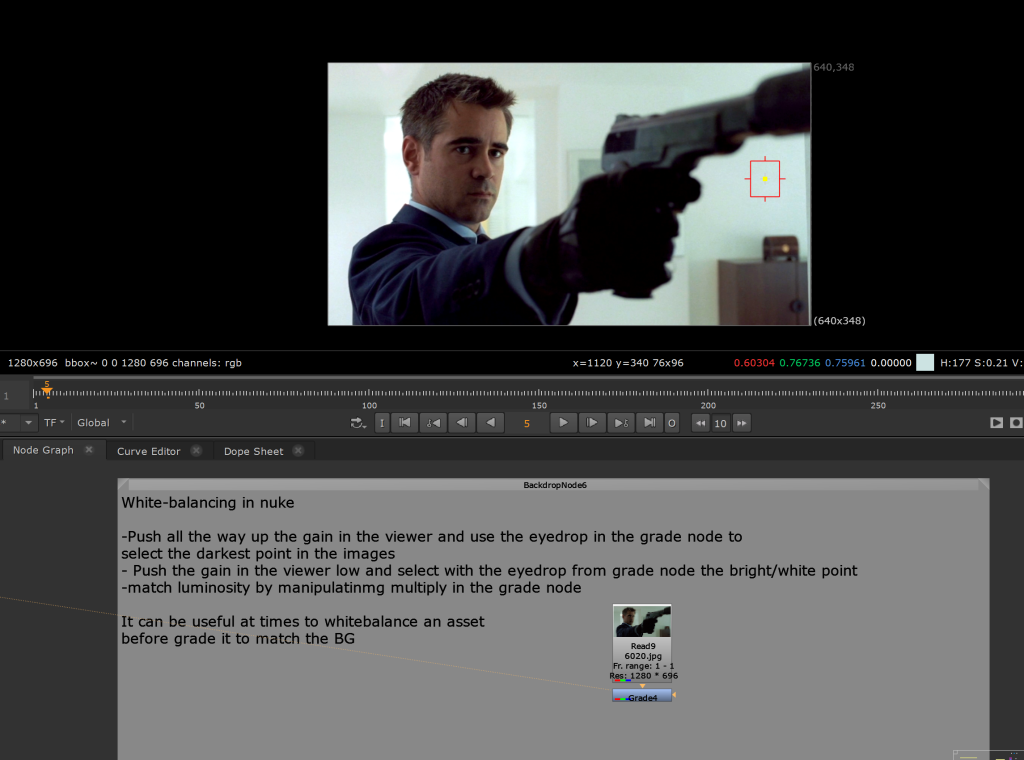This screenshot has height=760, width=1024.
Task: Step back one frame
Action: point(462,423)
